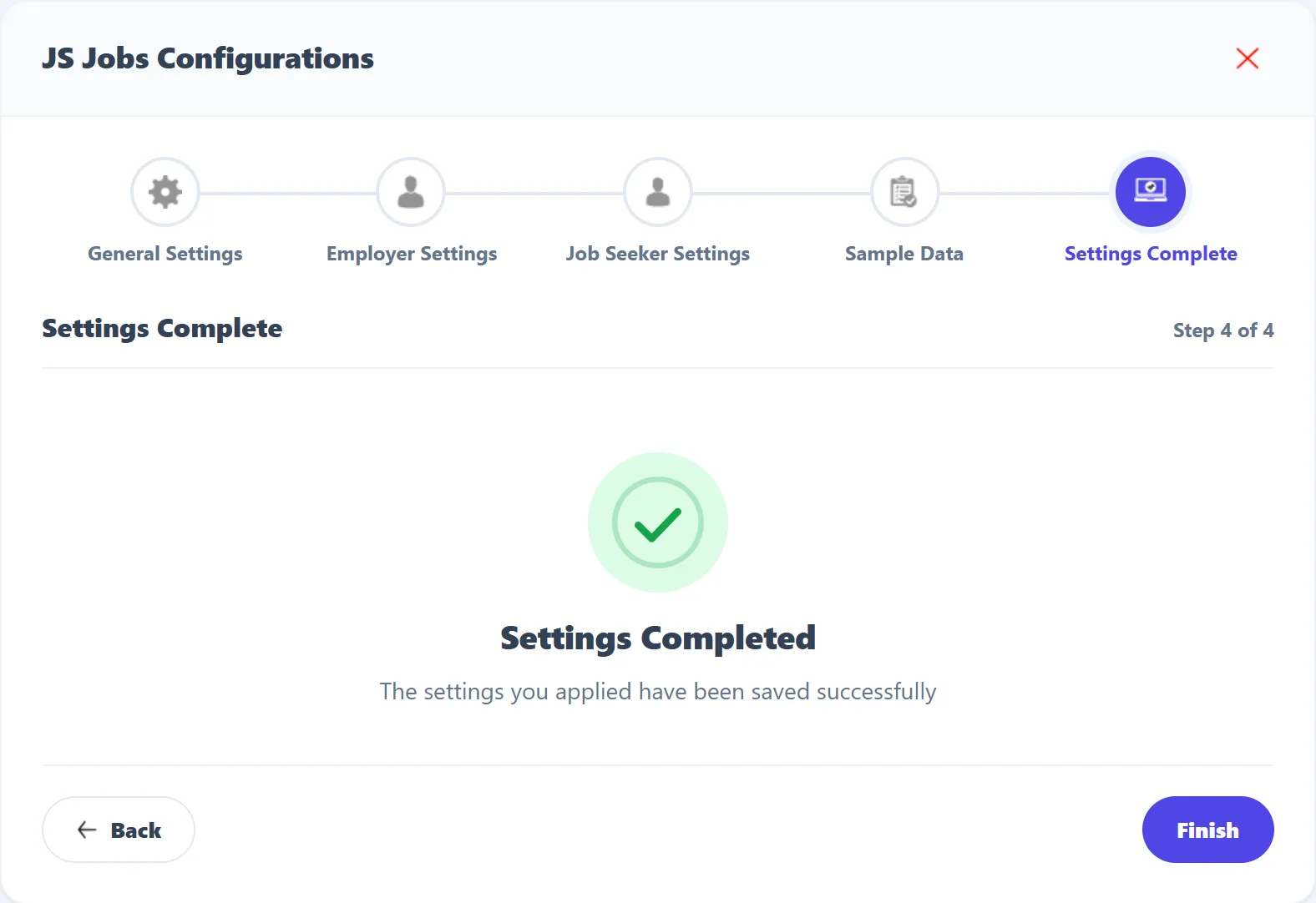Click the green success checkmark icon
1316x903 pixels.
tap(658, 522)
